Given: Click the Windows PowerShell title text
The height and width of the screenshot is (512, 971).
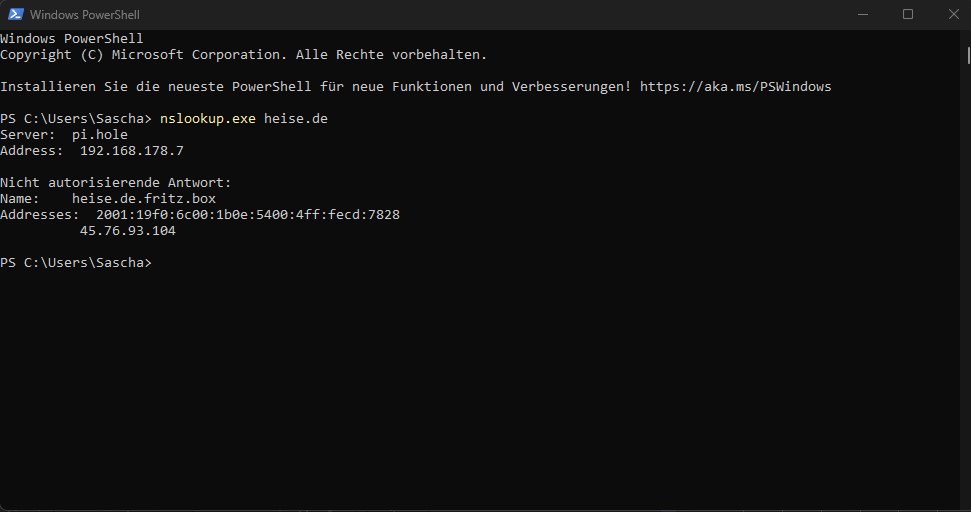Looking at the screenshot, I should [x=85, y=14].
